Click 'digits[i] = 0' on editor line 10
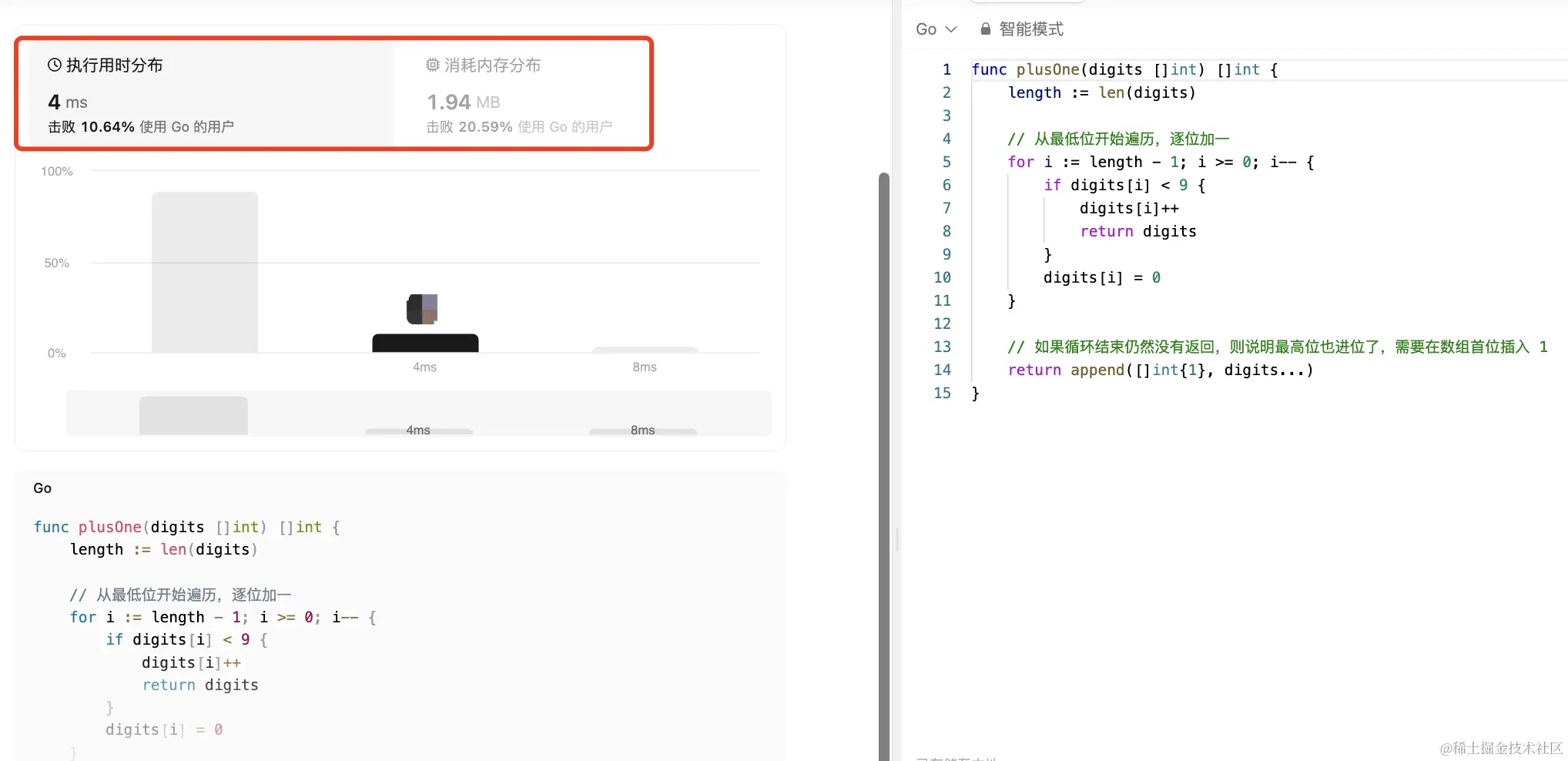 (1102, 278)
